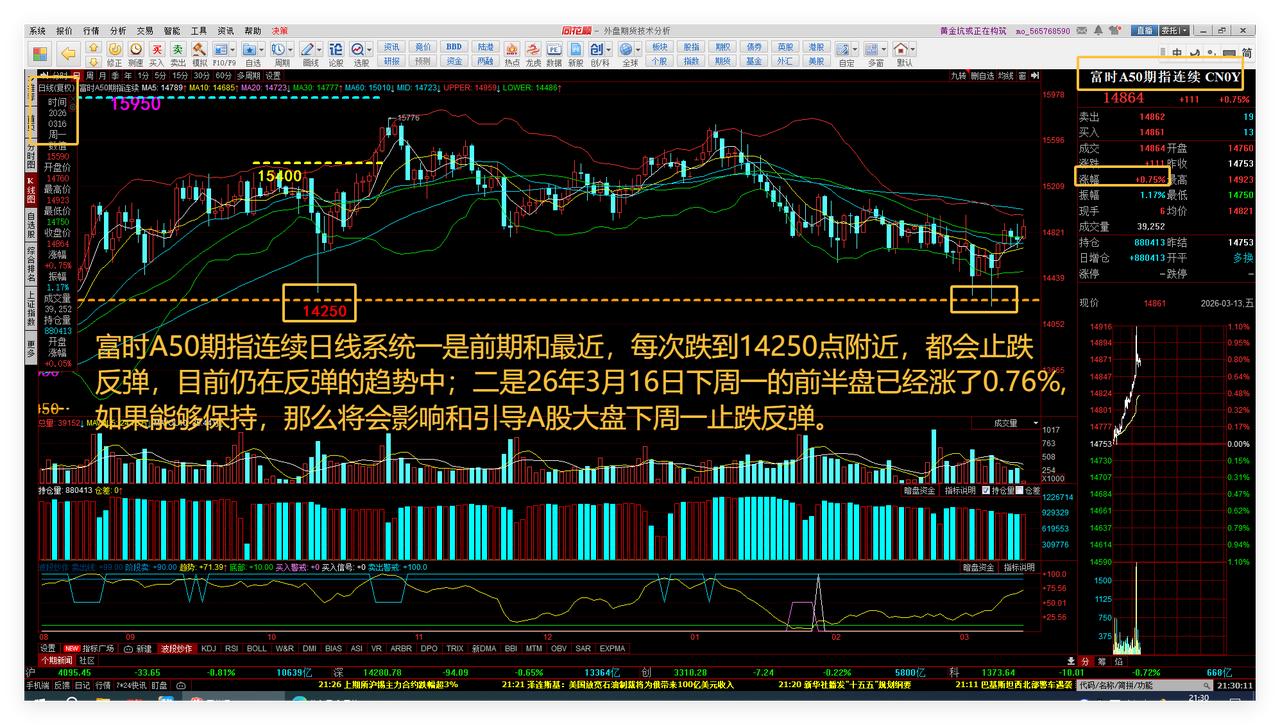Open the 分析 menu
This screenshot has height=725, width=1280.
118,31
